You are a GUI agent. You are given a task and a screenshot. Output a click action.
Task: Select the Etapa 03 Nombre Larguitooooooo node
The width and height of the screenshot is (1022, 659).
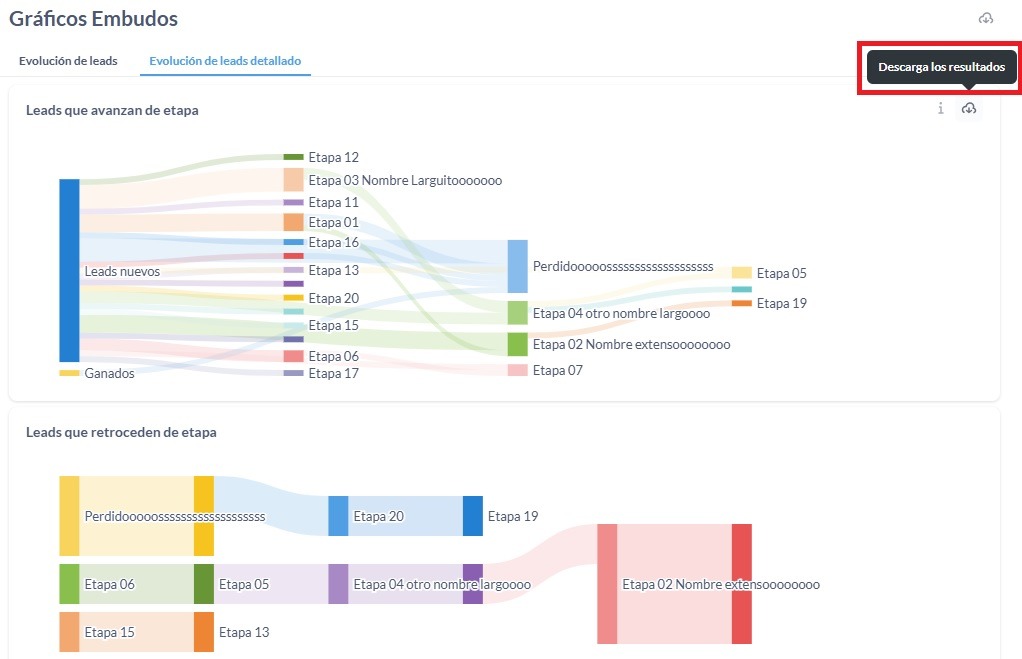(293, 180)
